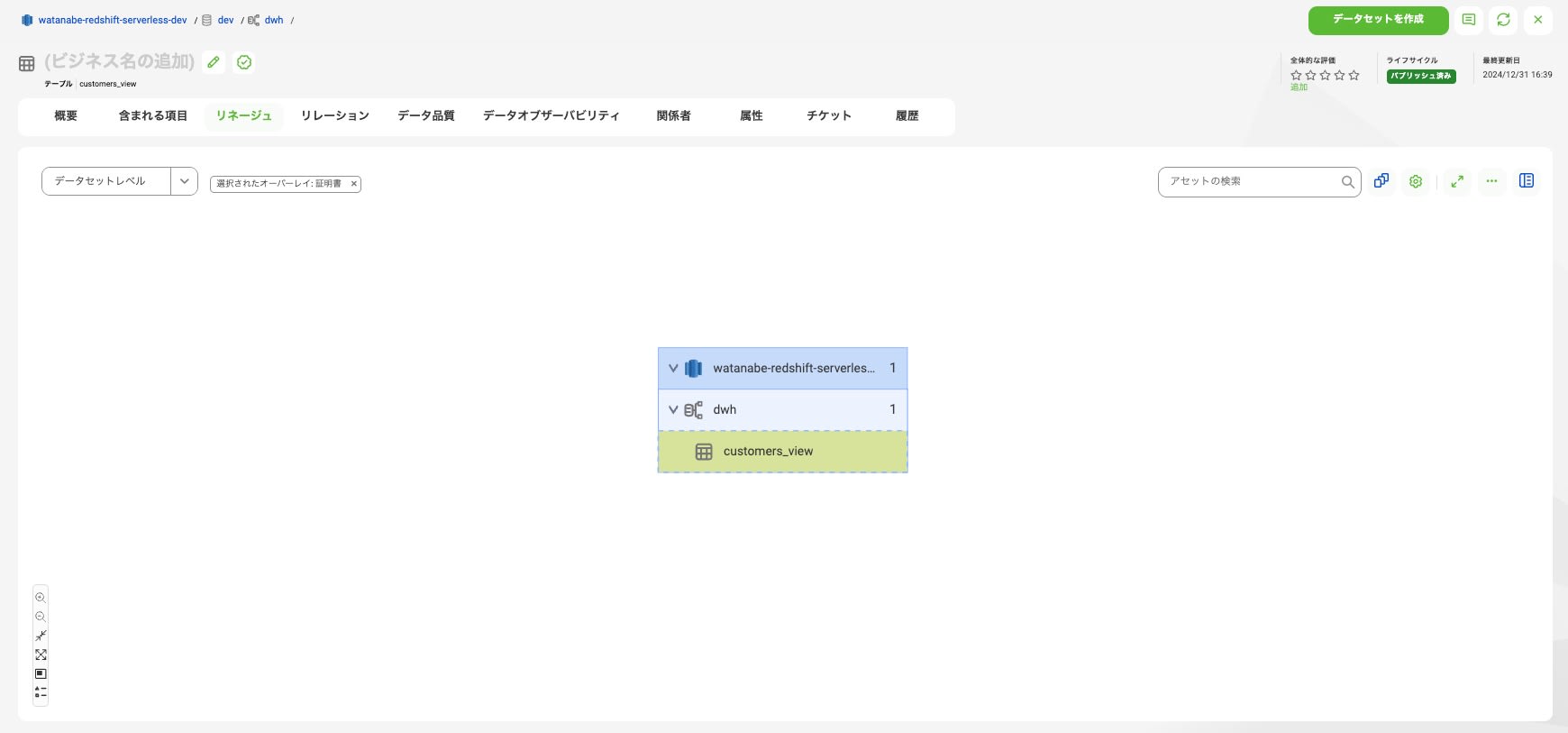Click the collapse arrows icon in zoom toolbar
Screen dimensions: 1568x733
coord(41,636)
